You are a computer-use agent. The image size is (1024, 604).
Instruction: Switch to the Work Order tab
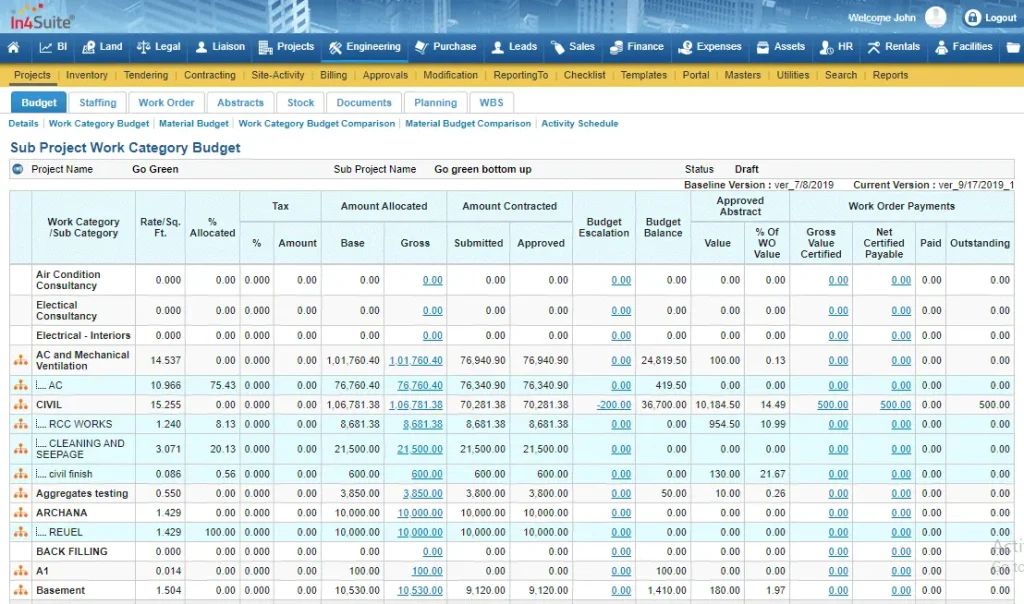click(166, 102)
